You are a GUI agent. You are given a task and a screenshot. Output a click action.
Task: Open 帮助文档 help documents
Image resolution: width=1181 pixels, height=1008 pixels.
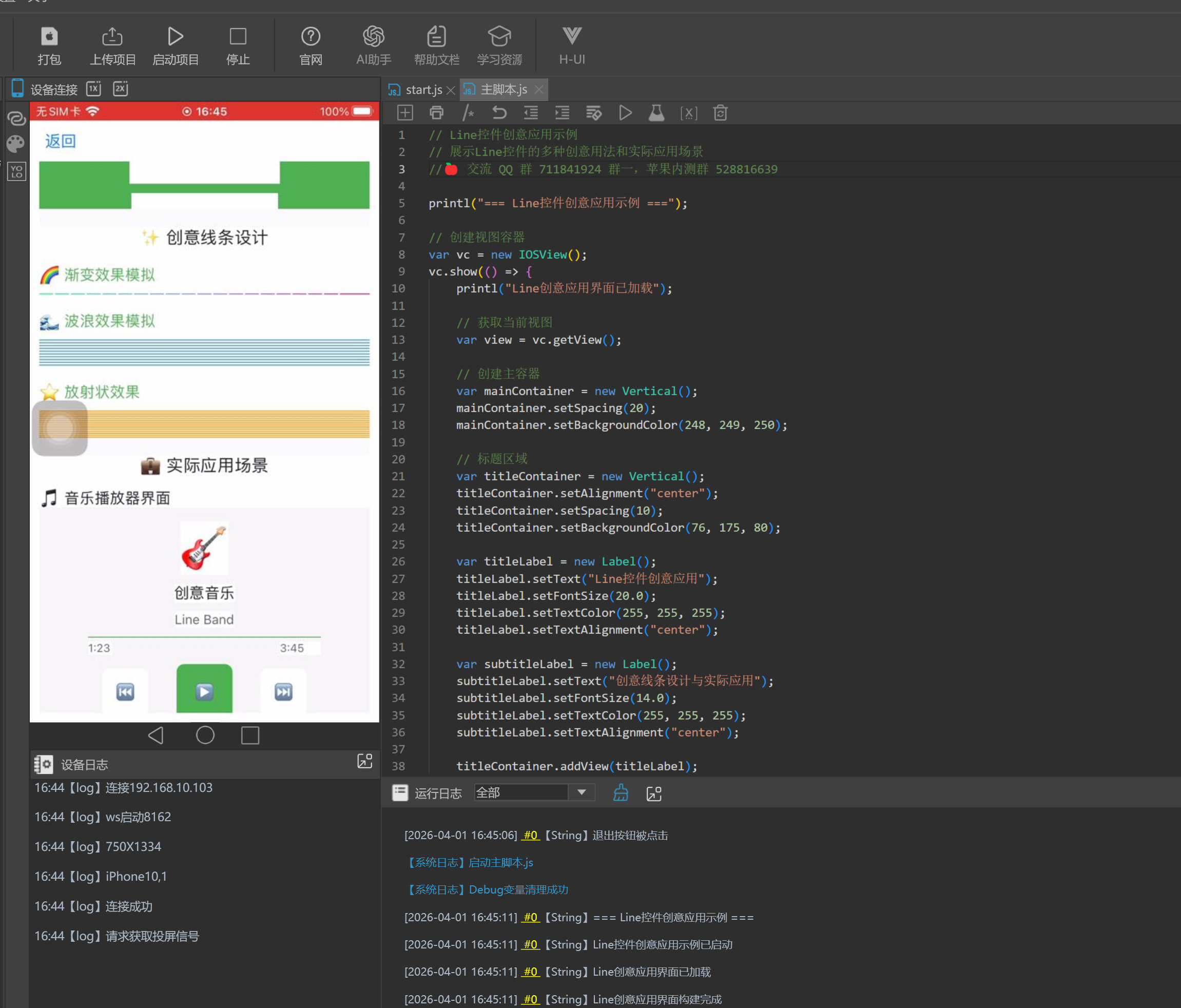point(437,46)
